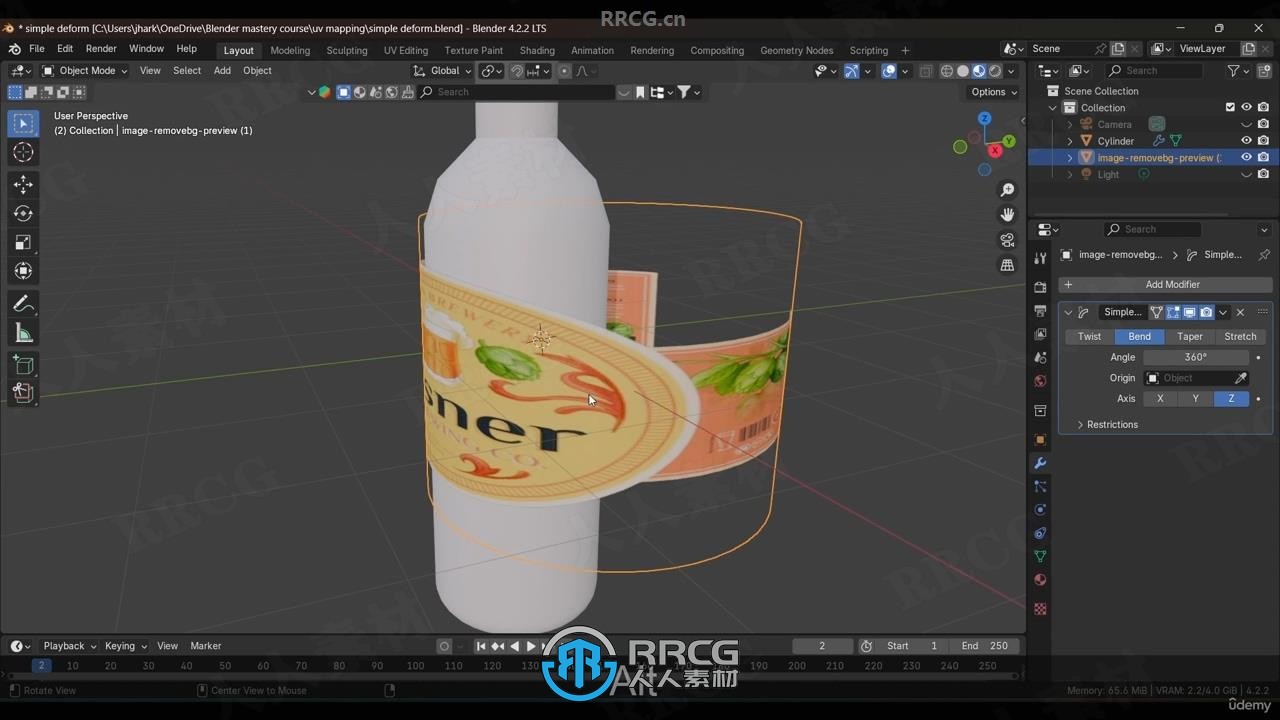The width and height of the screenshot is (1280, 720).
Task: Select the Stretch deform mode
Action: tap(1240, 337)
